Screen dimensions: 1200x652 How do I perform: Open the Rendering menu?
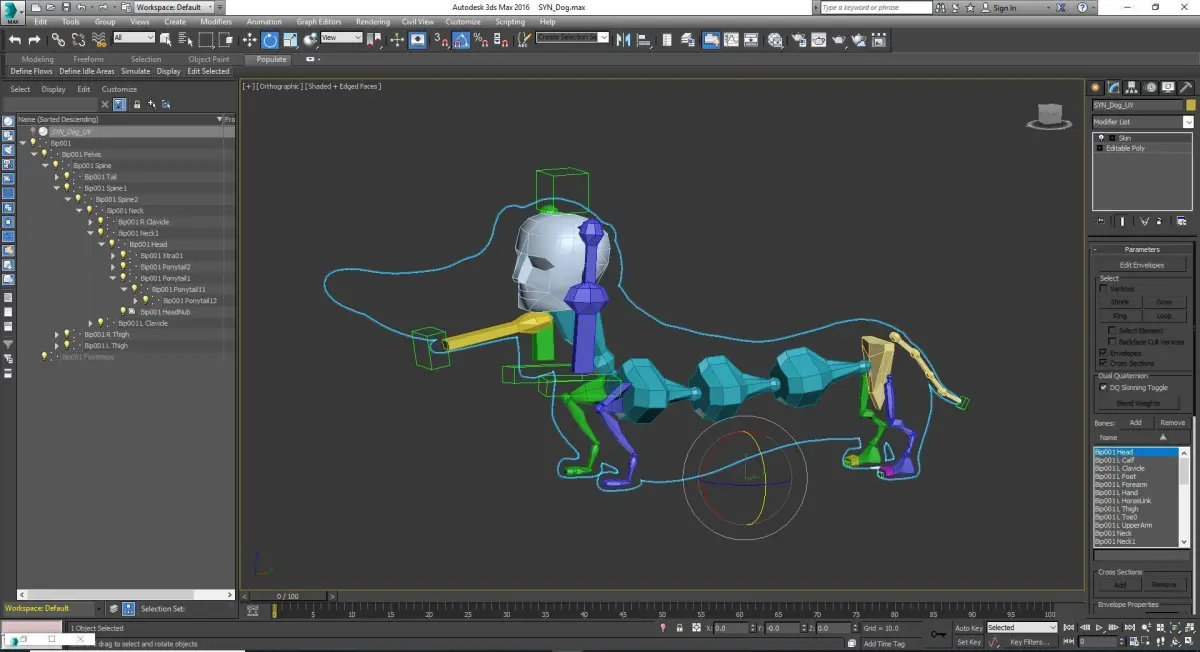[x=372, y=21]
